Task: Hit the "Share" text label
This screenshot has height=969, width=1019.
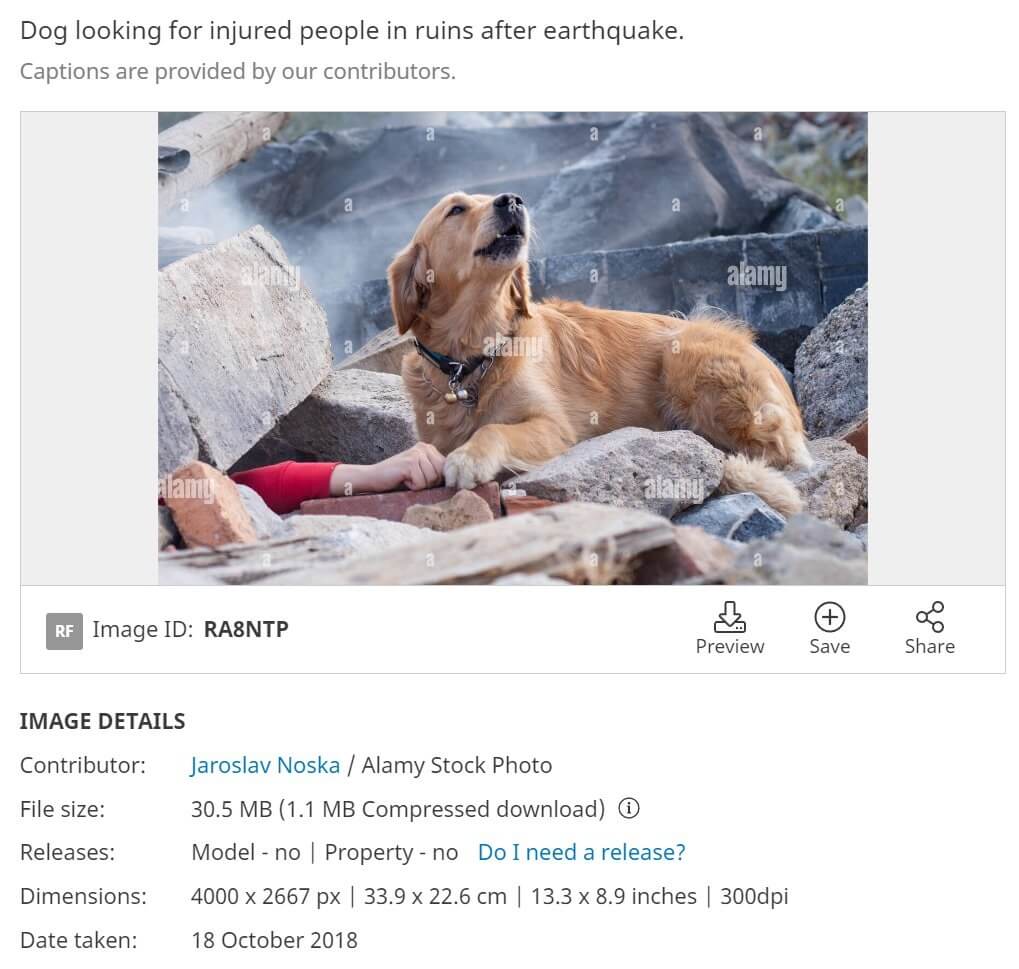Action: point(930,646)
